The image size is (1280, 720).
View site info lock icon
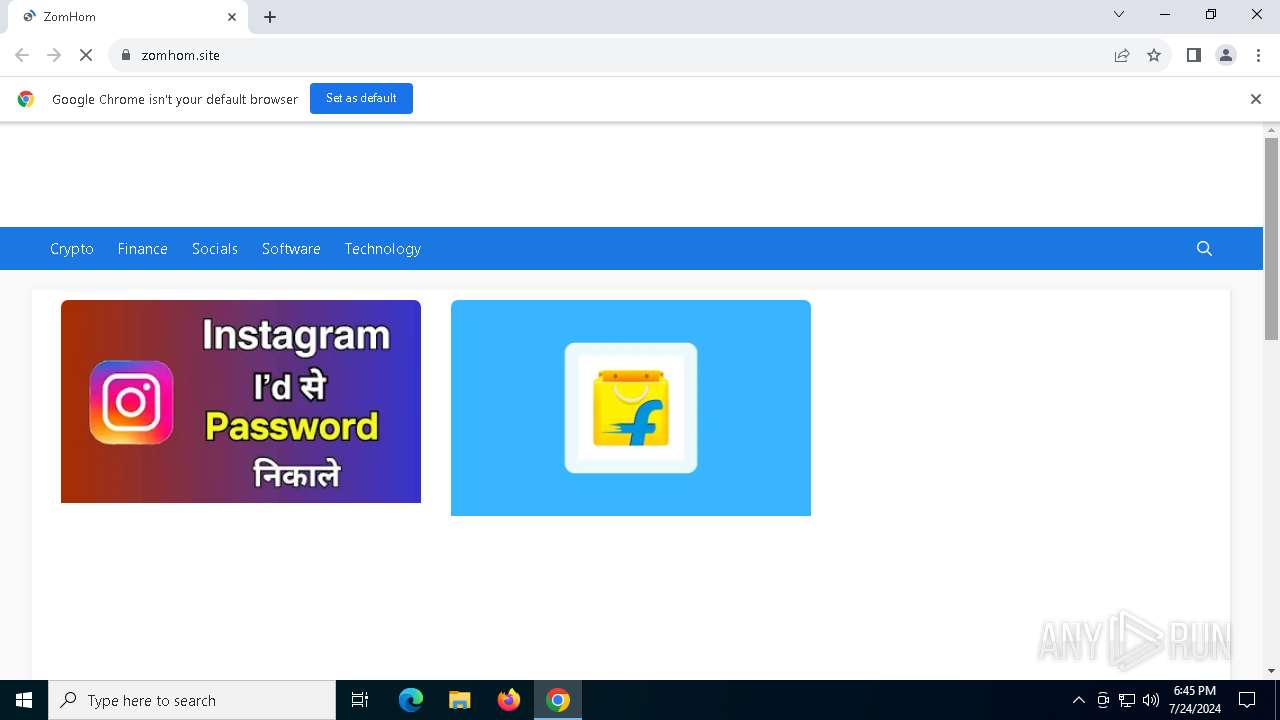click(x=126, y=55)
